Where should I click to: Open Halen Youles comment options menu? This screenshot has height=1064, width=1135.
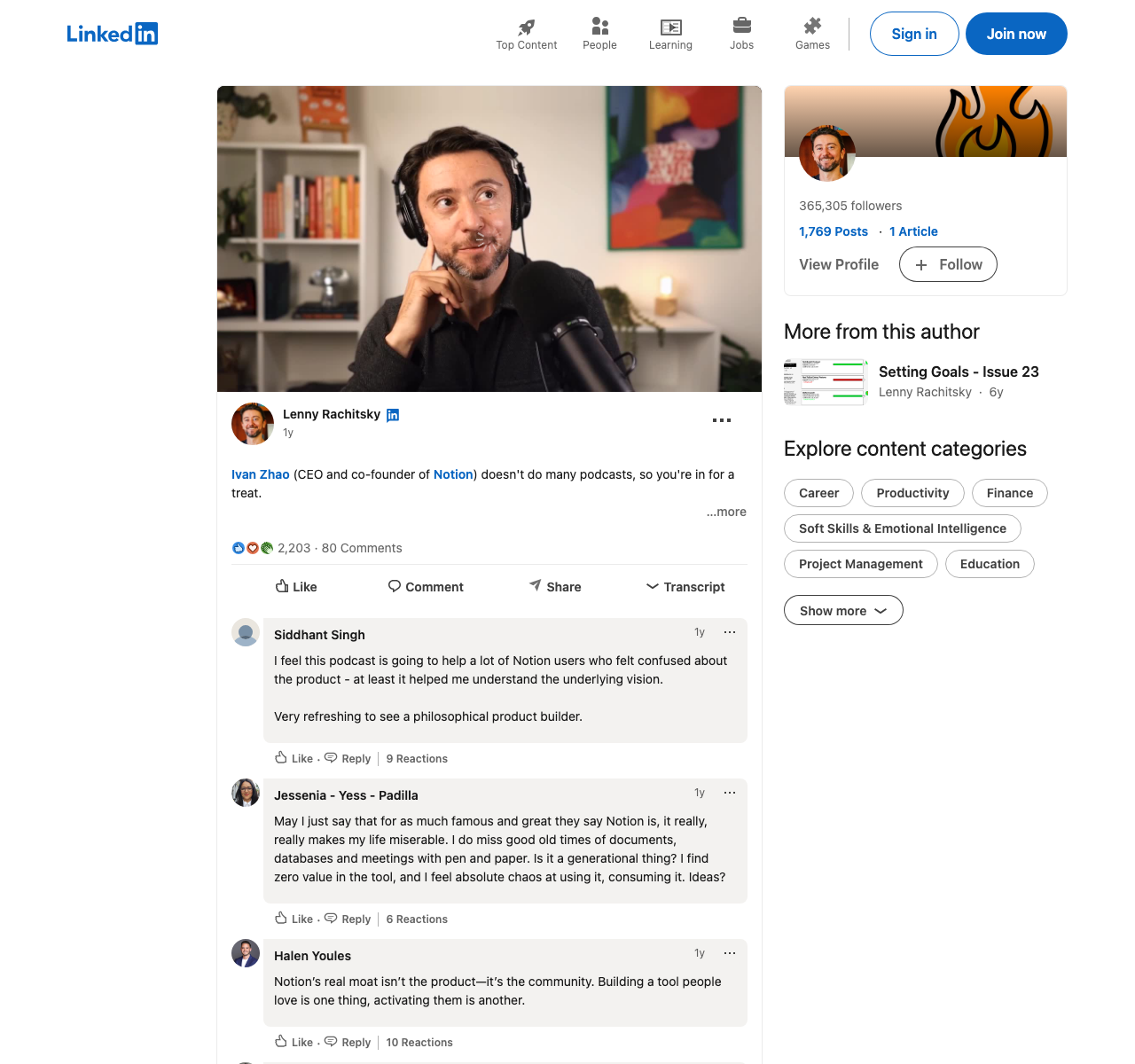(x=730, y=953)
